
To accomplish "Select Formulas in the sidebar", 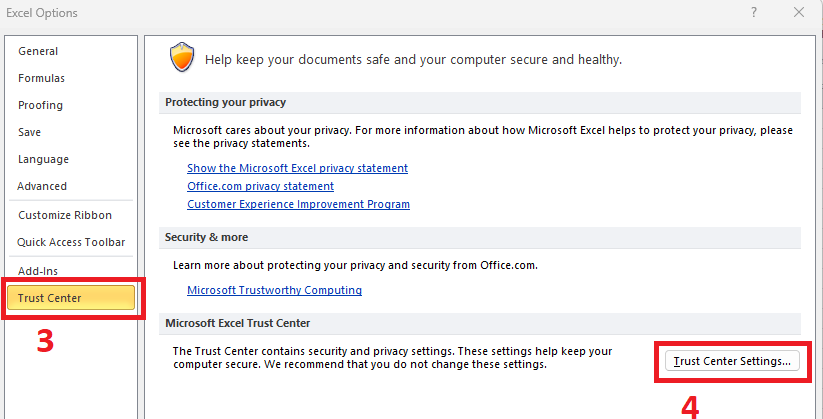I will pos(41,78).
